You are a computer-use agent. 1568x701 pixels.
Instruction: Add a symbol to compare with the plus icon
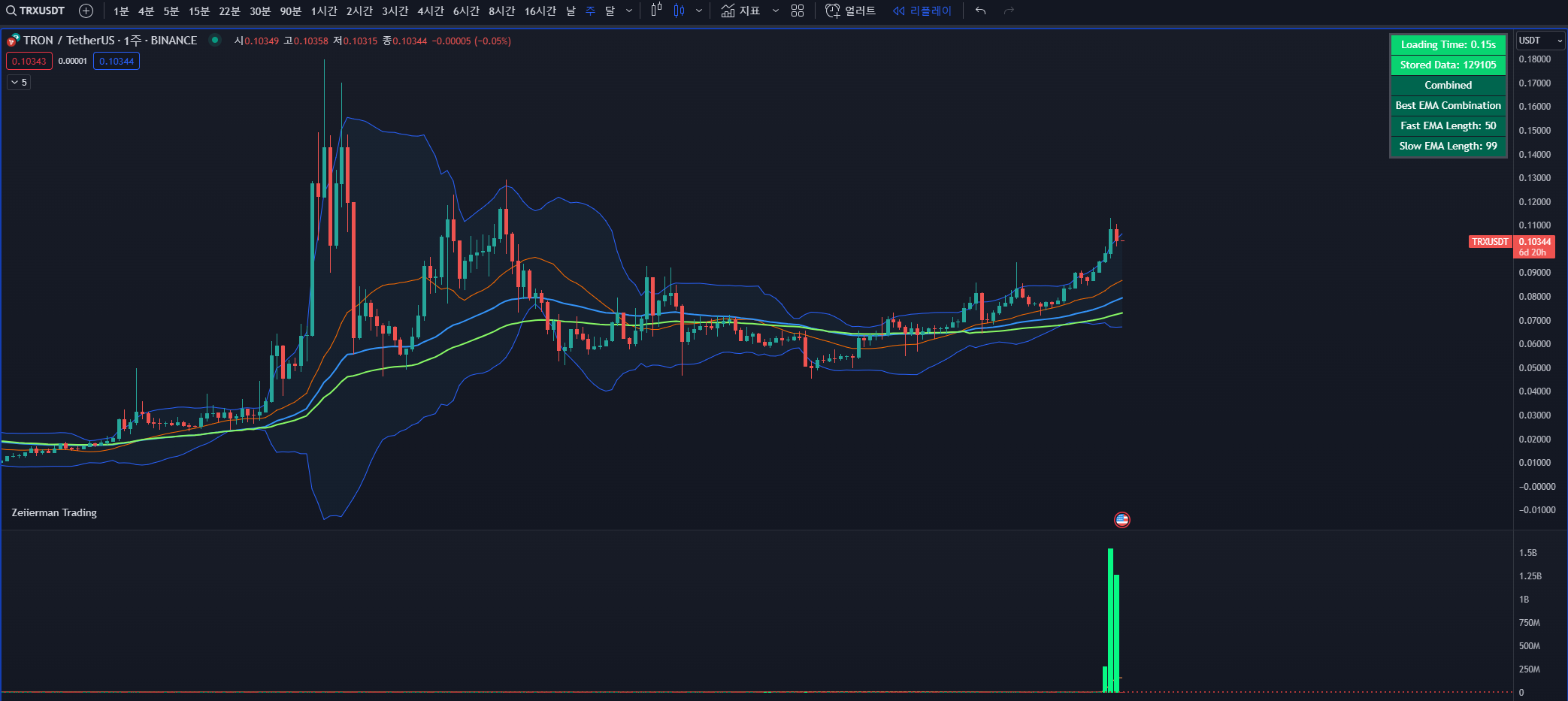coord(86,11)
